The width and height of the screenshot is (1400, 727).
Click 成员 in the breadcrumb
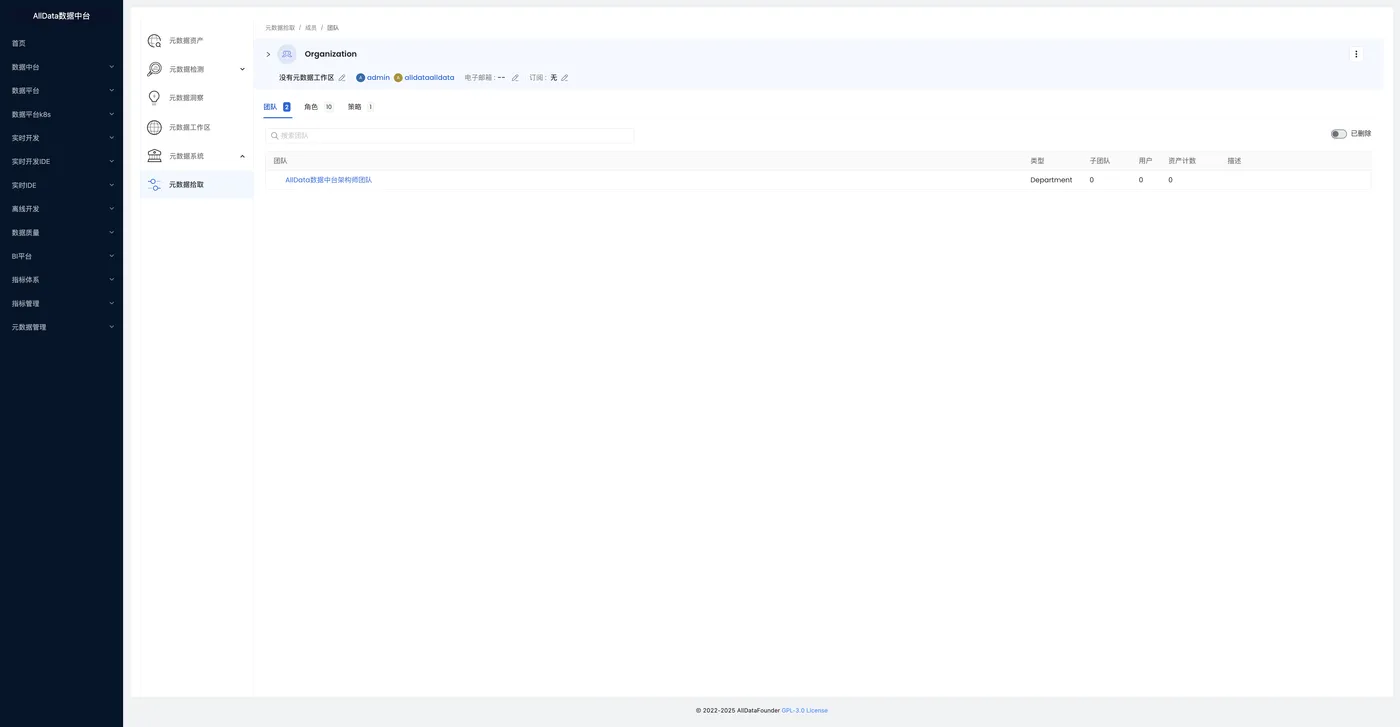coord(311,28)
